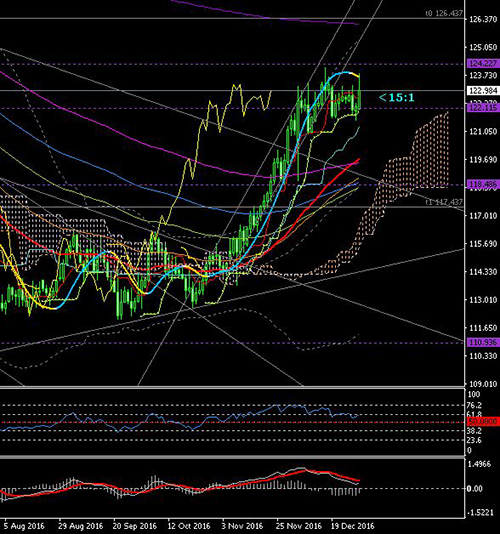Click the '25 Nov 2016' date label
The height and width of the screenshot is (534, 500).
tap(299, 526)
